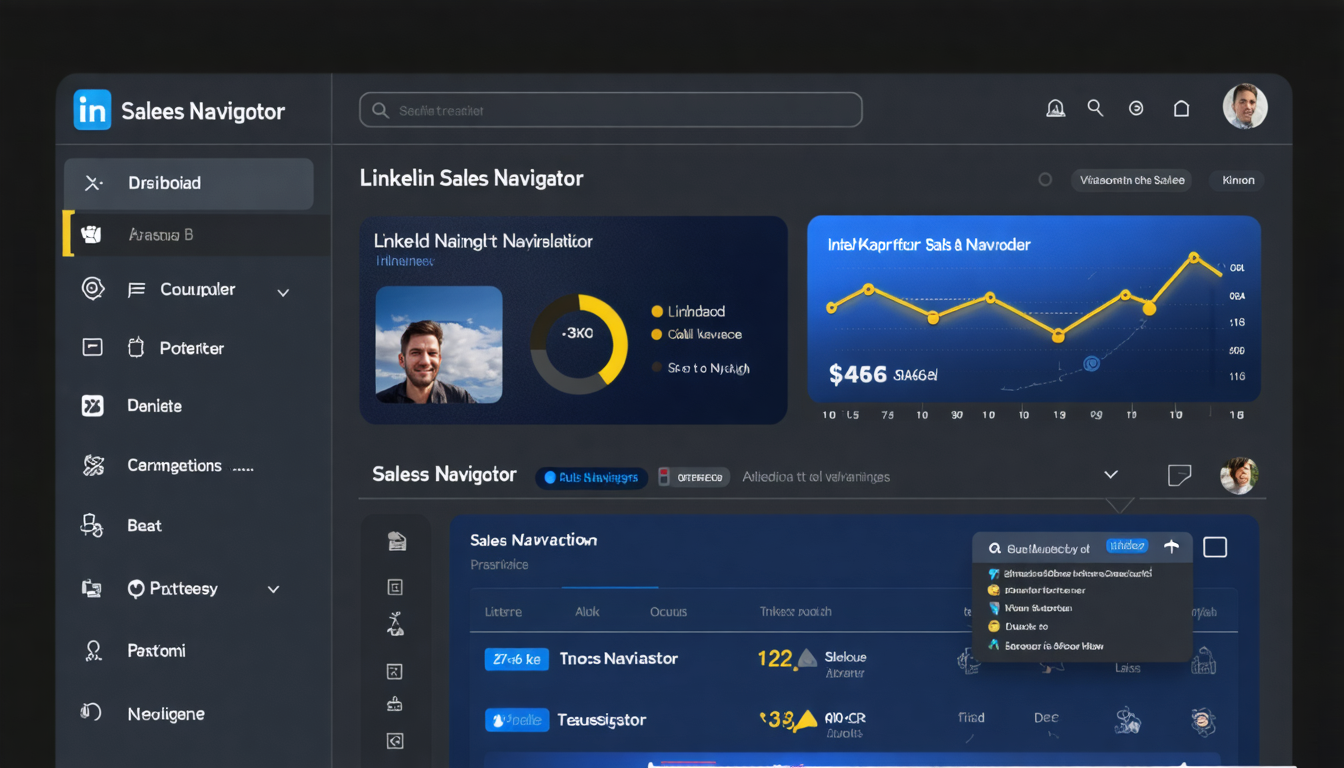This screenshot has height=768, width=1344.
Task: Click the Tnocs Naviastor row name
Action: coord(619,659)
